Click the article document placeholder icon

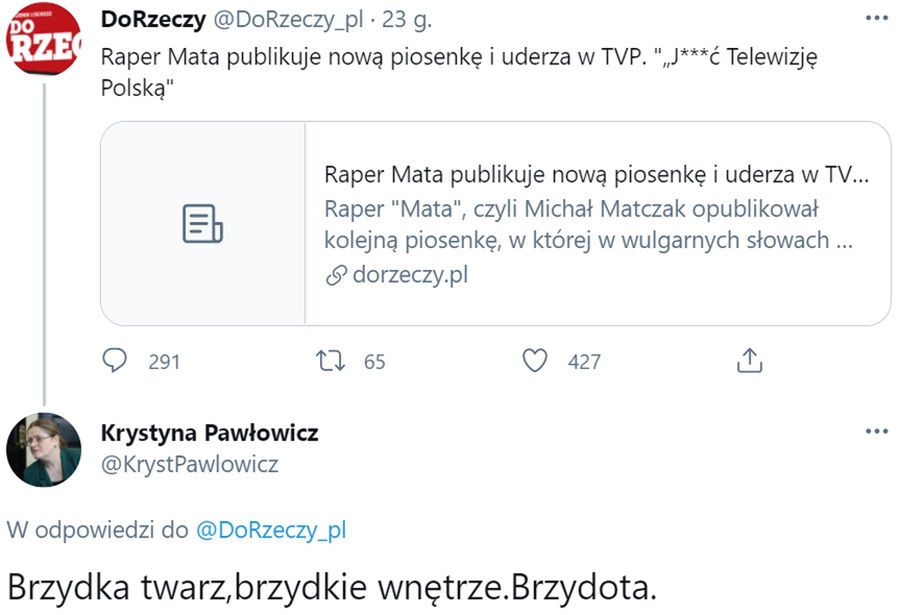pos(202,223)
